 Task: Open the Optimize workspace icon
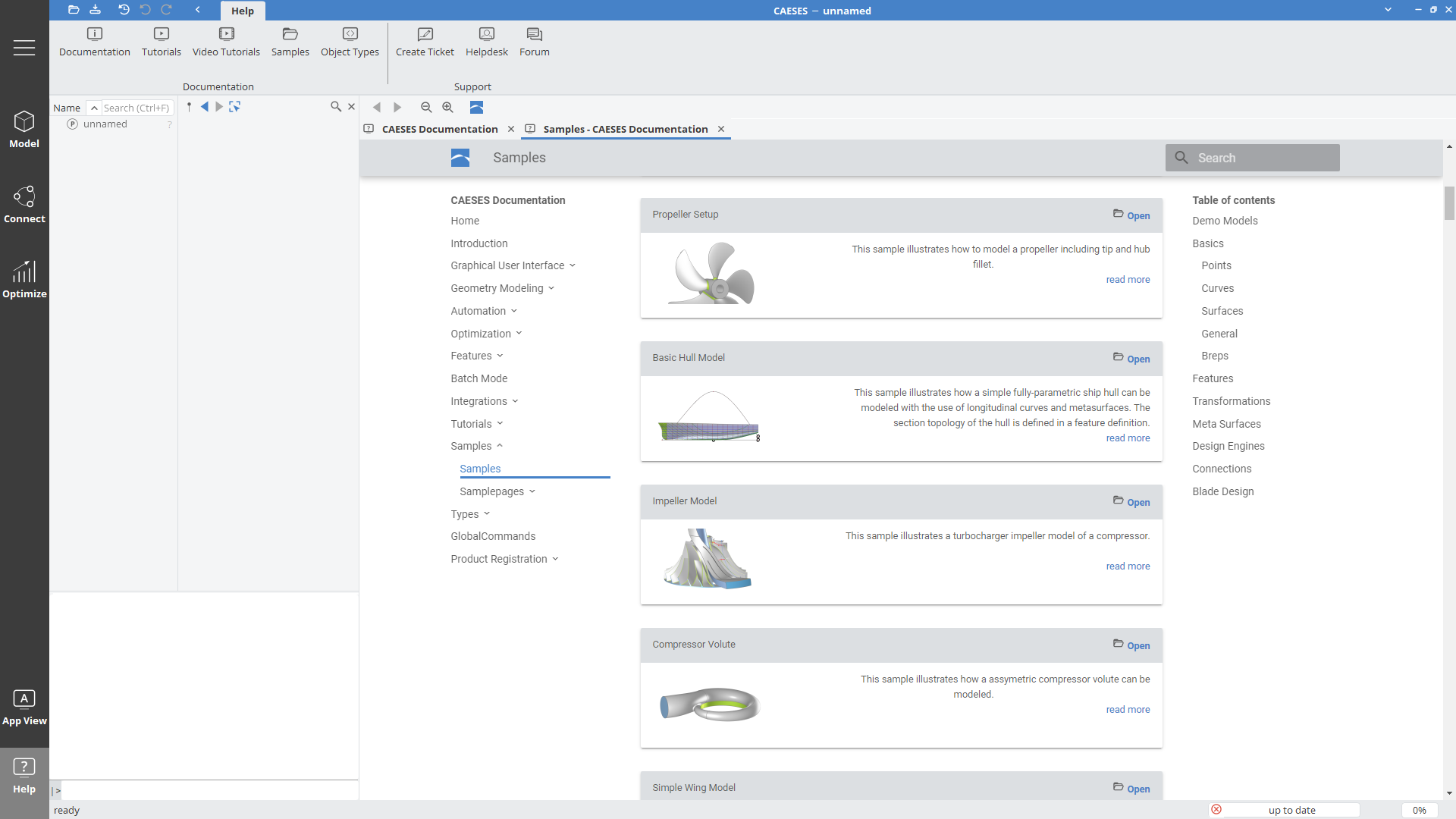click(x=24, y=280)
